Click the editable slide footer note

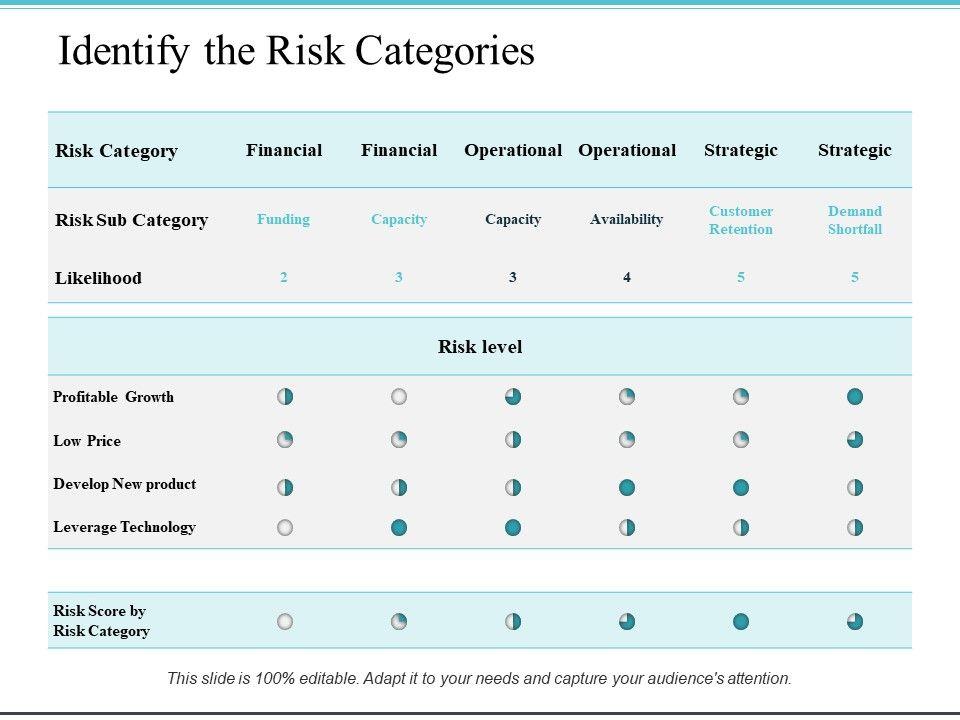pos(479,678)
